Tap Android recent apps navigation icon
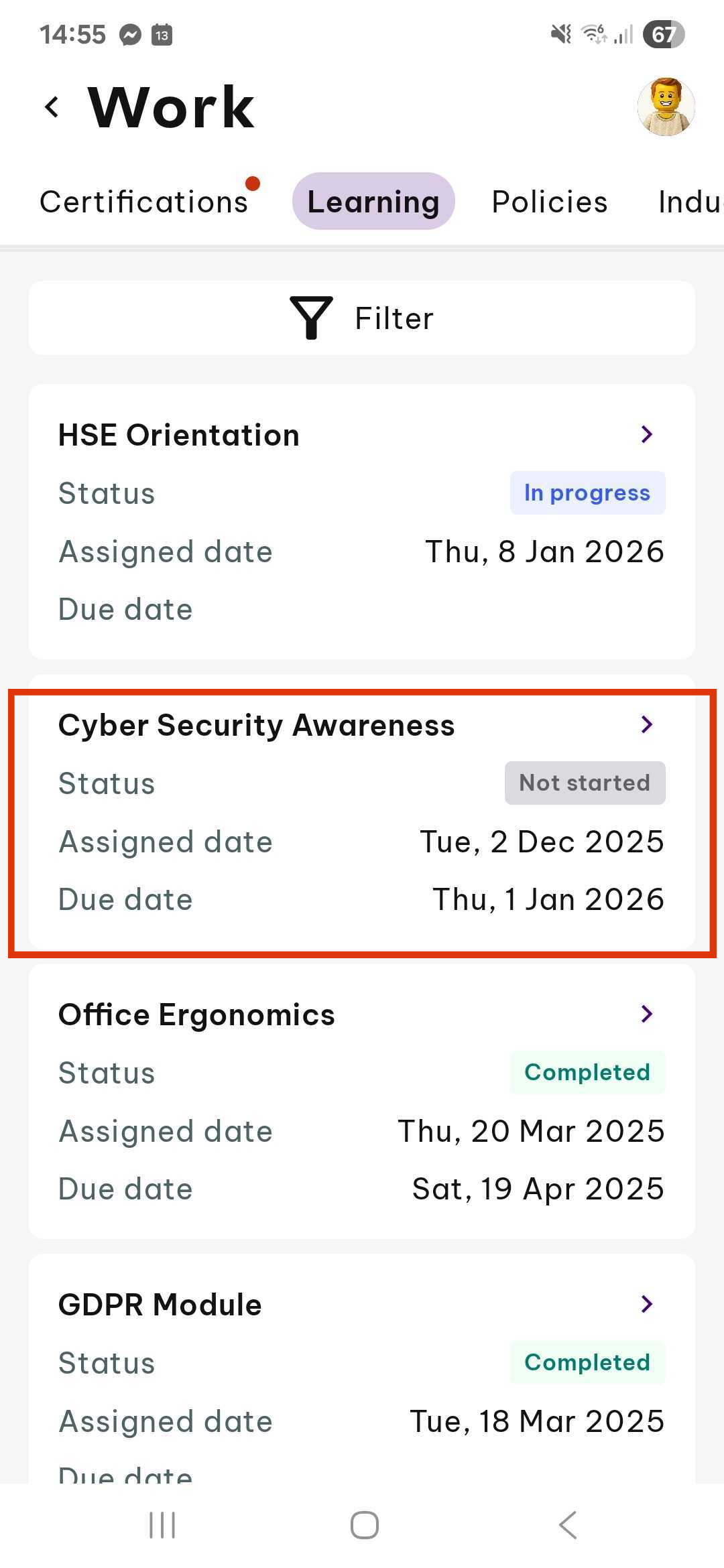The width and height of the screenshot is (724, 1568). (162, 1526)
